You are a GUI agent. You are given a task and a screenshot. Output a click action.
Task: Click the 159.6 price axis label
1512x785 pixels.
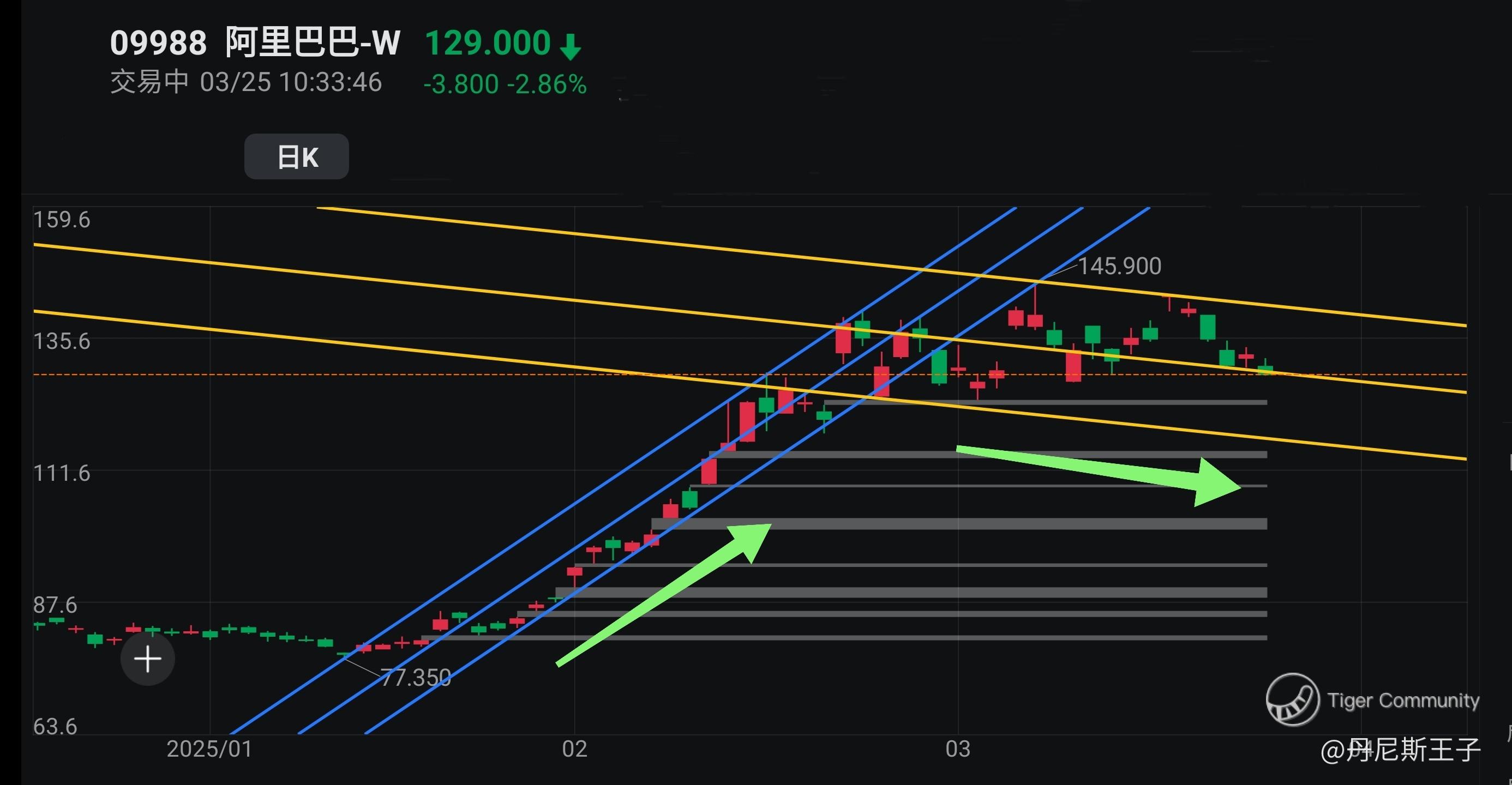[x=62, y=220]
